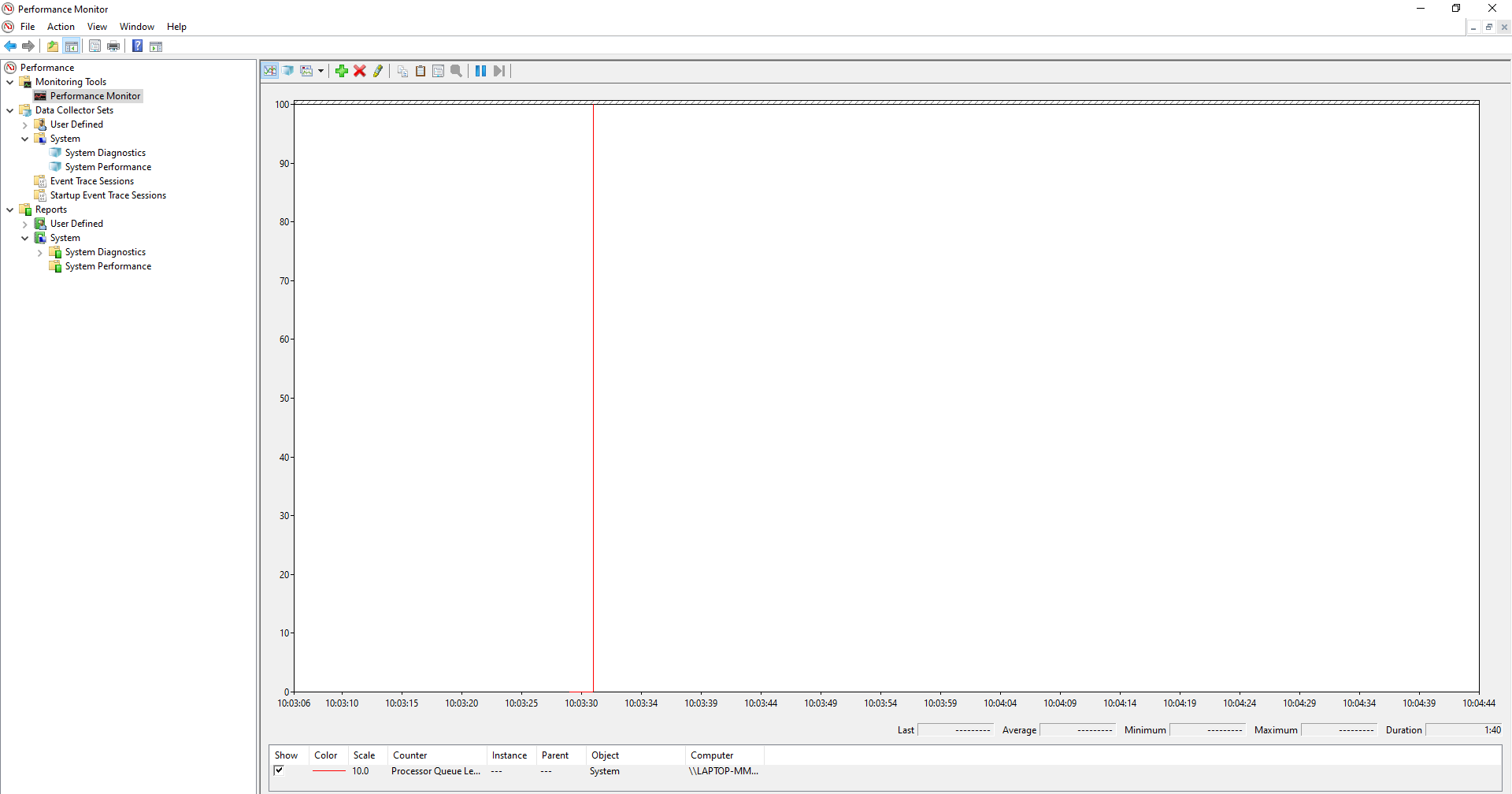Collapse the Reports node
The height and width of the screenshot is (794, 1512).
click(x=10, y=210)
